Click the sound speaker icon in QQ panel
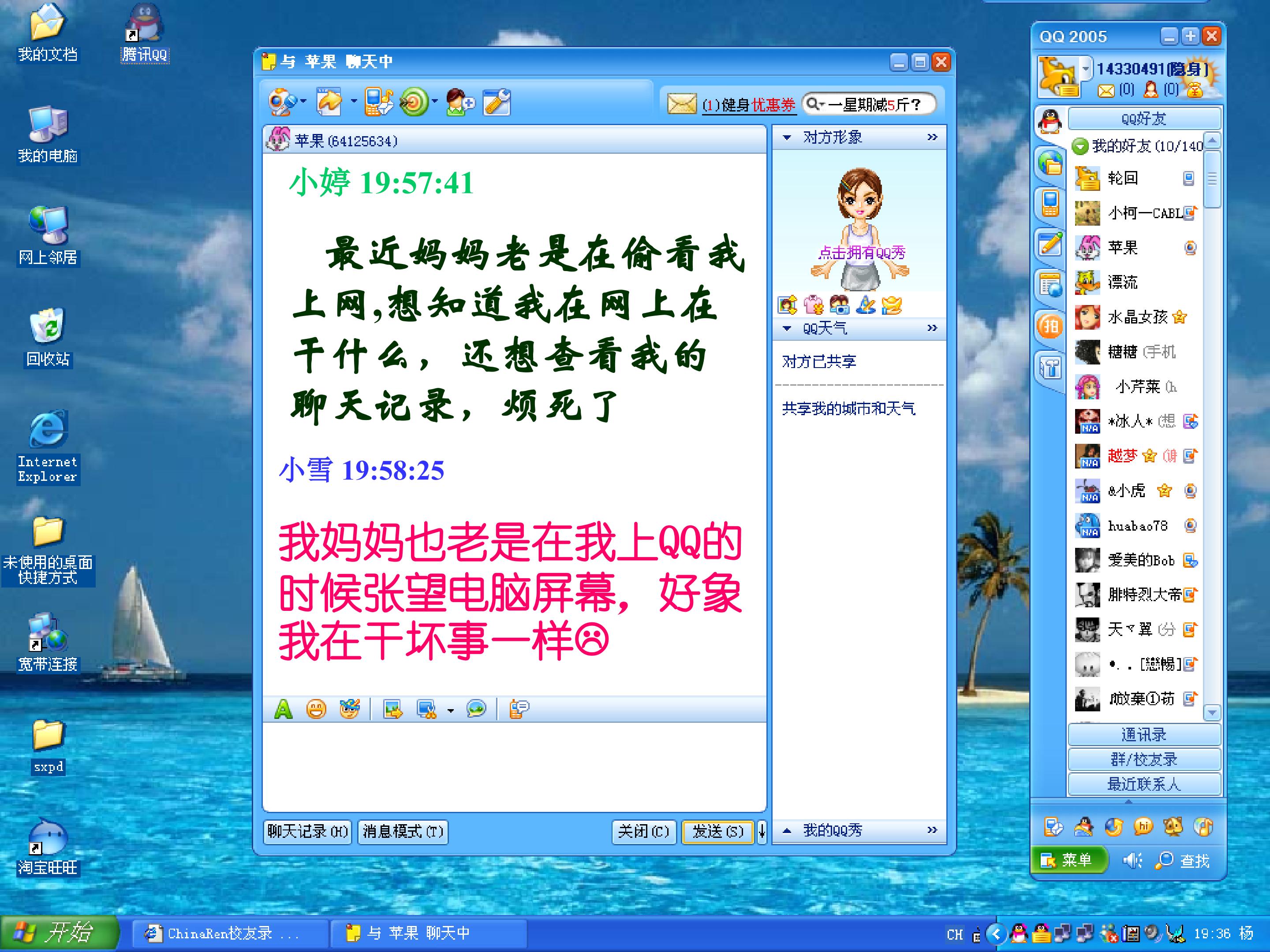Screen dimensions: 1270x952 coord(1132,860)
